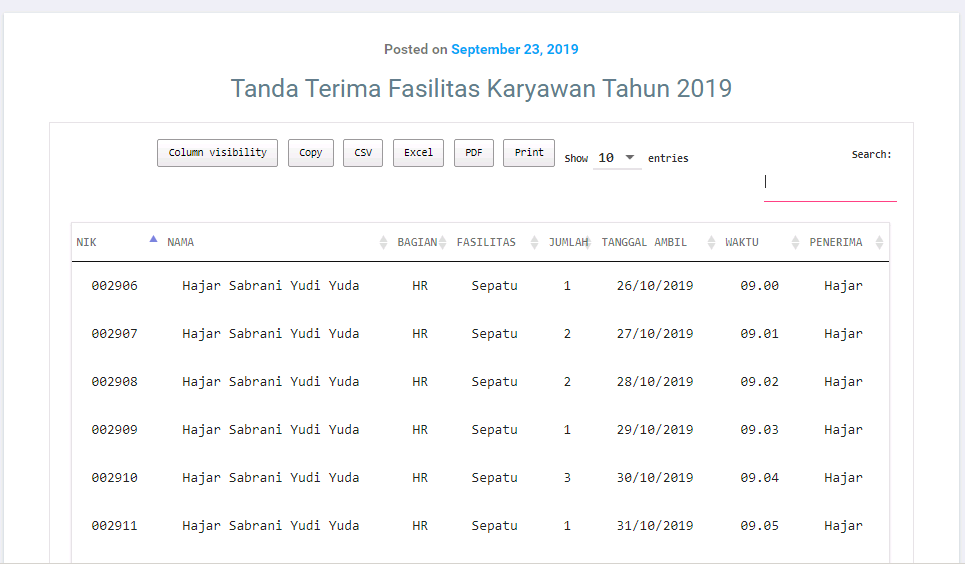Export the table to Excel

pos(418,153)
